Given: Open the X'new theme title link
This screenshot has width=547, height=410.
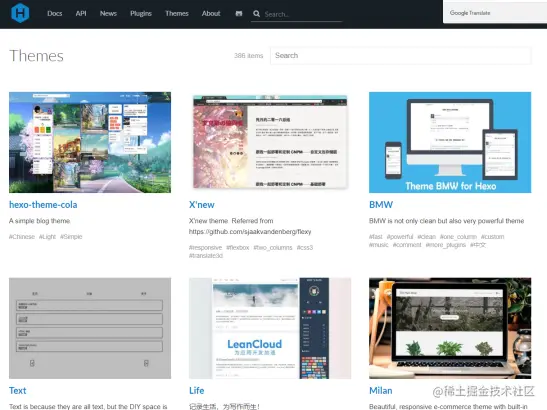Looking at the screenshot, I should pyautogui.click(x=202, y=205).
